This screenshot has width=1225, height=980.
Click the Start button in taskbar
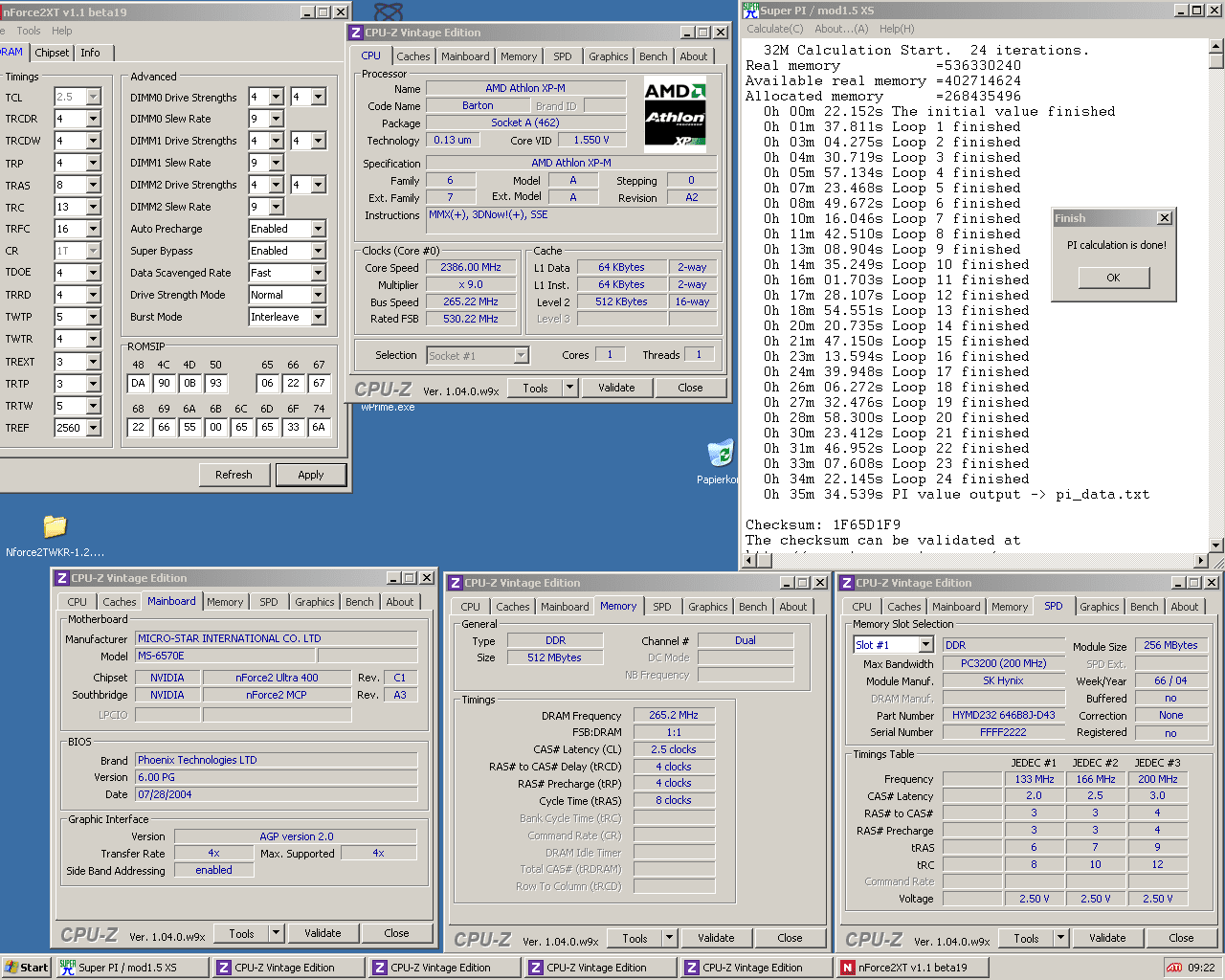click(27, 968)
